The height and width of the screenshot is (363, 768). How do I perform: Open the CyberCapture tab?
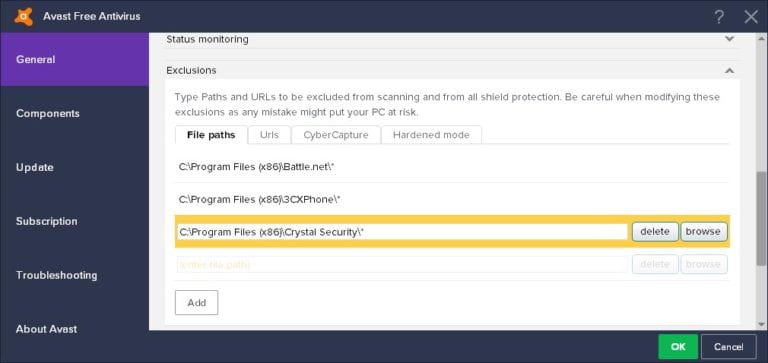(x=336, y=135)
